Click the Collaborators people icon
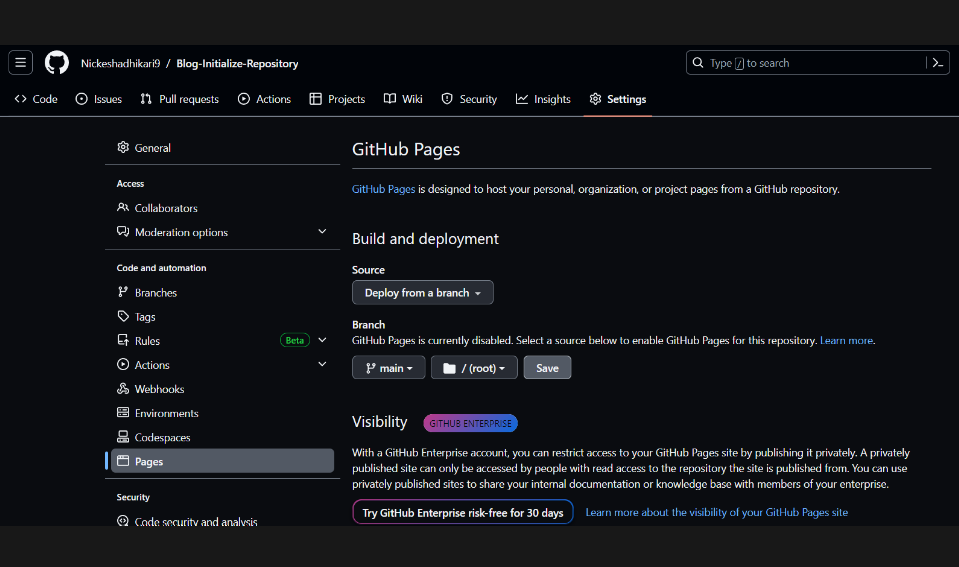 point(123,207)
